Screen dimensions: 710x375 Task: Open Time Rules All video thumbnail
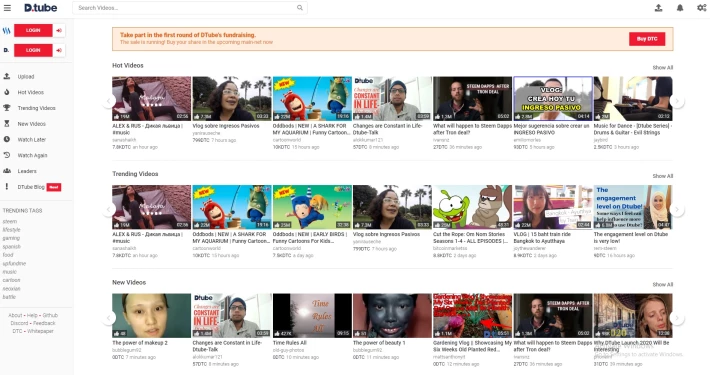coord(312,315)
